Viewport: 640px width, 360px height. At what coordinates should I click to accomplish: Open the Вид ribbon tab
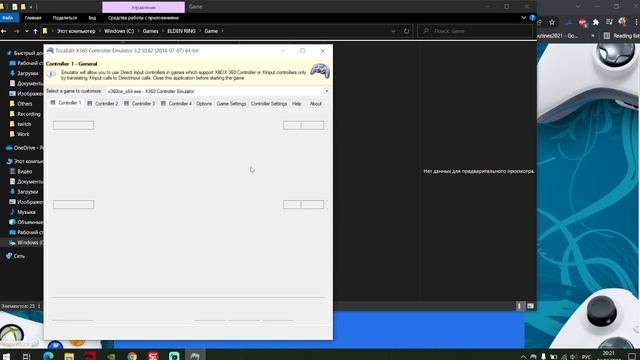coord(92,18)
